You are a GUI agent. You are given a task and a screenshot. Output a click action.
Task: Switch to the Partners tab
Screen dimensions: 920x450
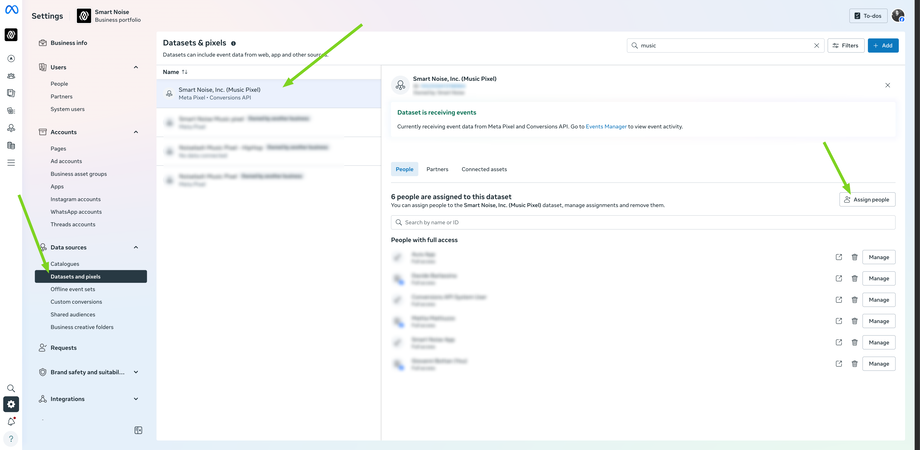pos(437,169)
